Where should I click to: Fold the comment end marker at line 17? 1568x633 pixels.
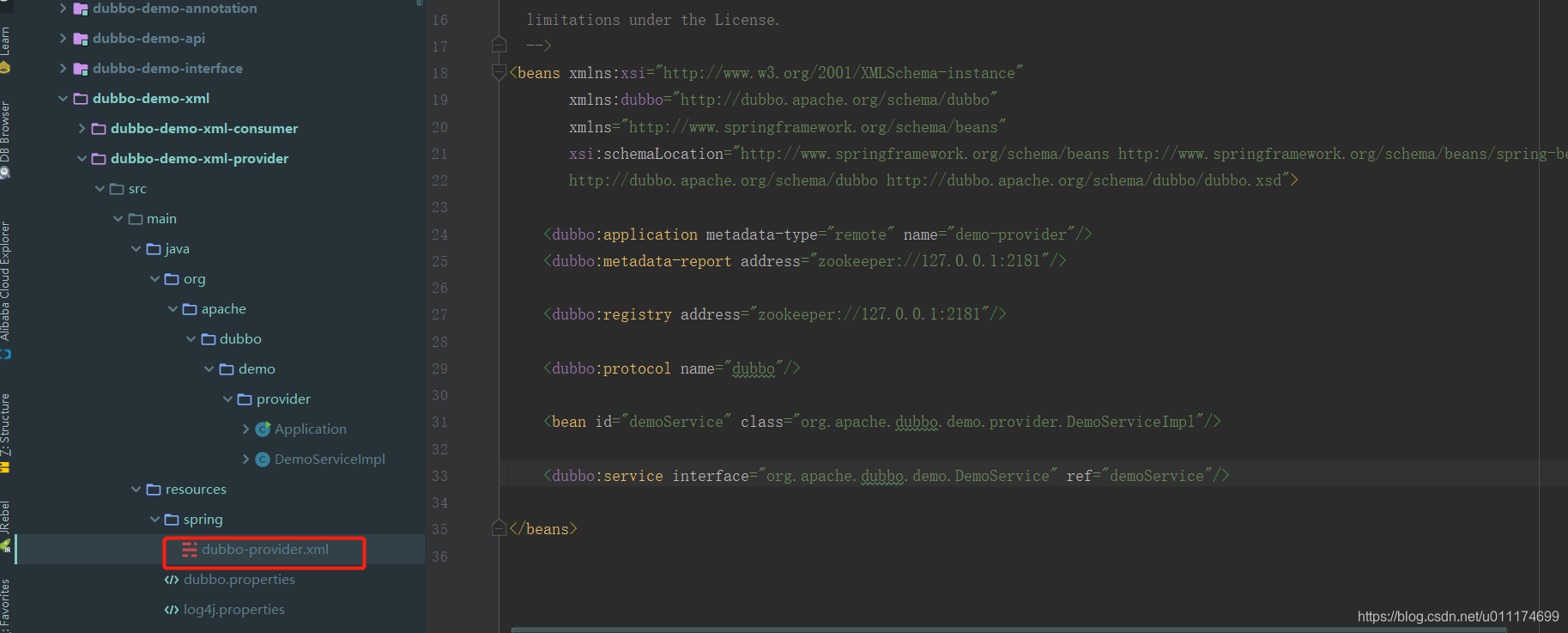(x=499, y=45)
